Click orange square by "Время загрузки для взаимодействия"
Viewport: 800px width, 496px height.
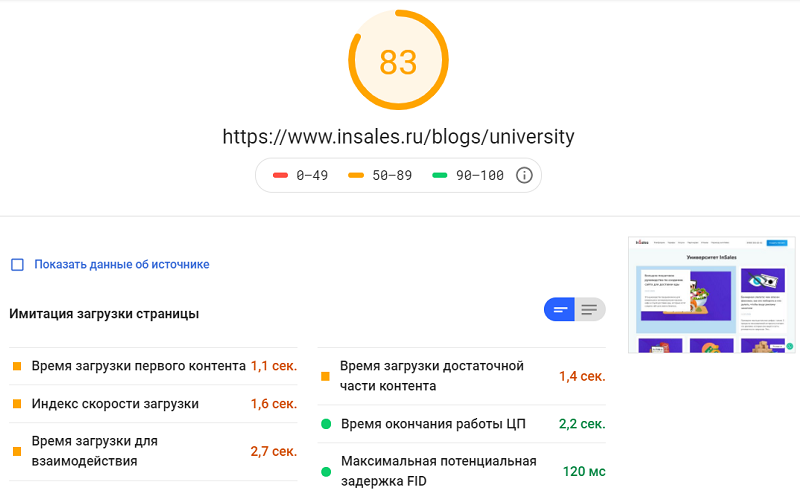[17, 451]
